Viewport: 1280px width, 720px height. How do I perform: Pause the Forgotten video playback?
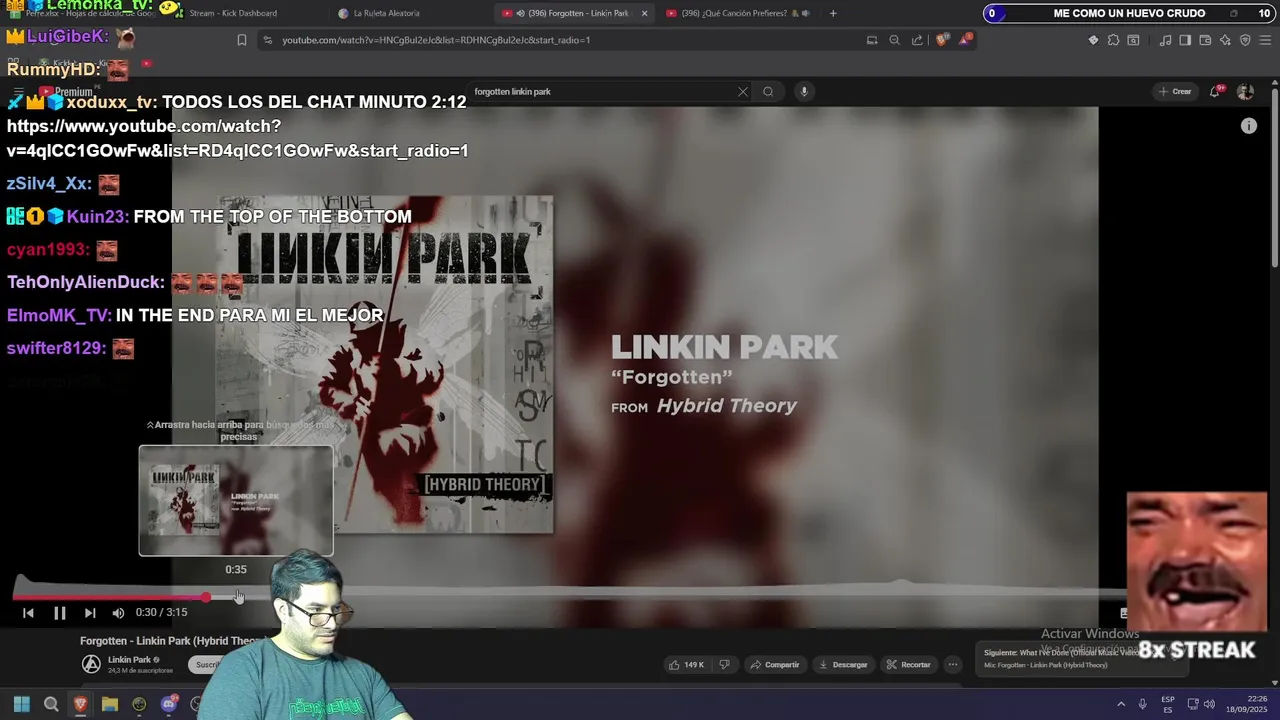(59, 613)
